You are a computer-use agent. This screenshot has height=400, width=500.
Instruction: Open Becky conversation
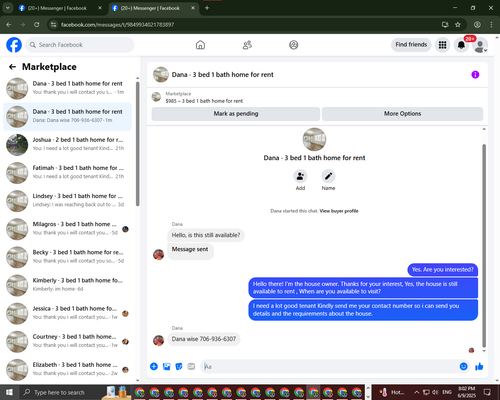pyautogui.click(x=67, y=257)
